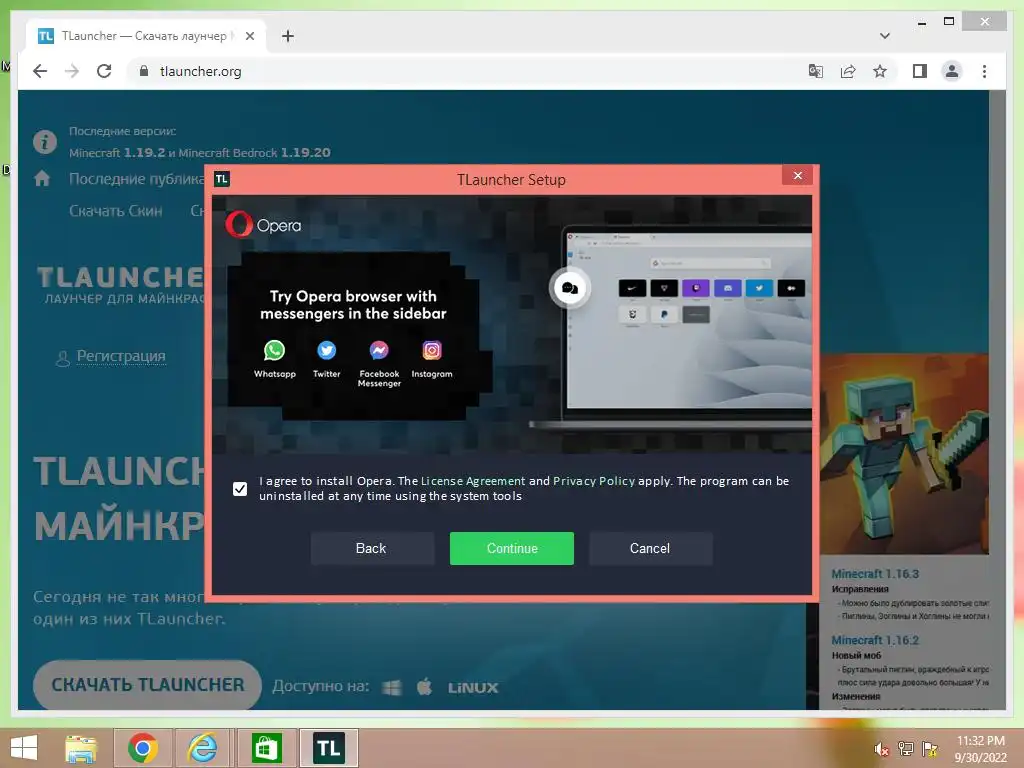
Task: Click the taskbar clock showing 11:32 PM
Action: 981,749
